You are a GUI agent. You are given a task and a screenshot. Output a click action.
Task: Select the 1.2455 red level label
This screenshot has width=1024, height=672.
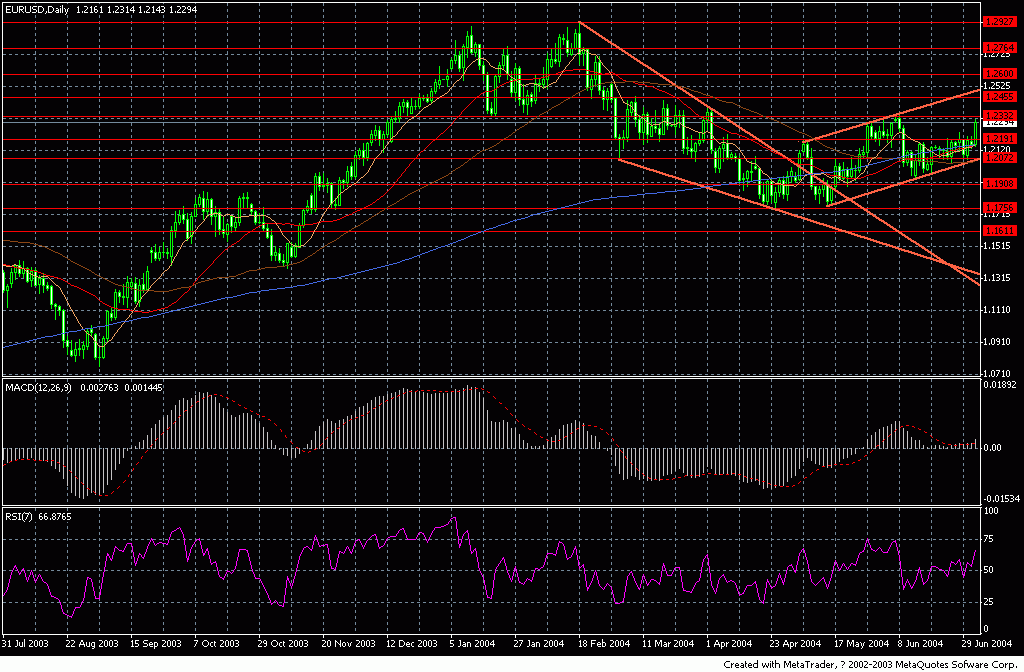[999, 97]
